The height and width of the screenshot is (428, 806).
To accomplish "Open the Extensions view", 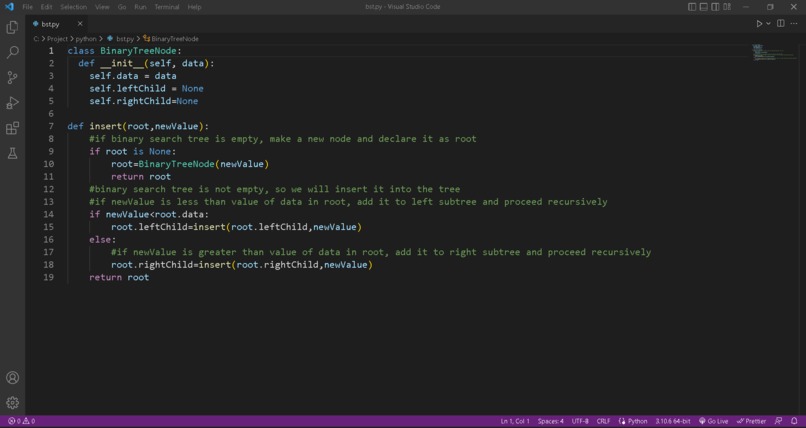I will pyautogui.click(x=12, y=128).
